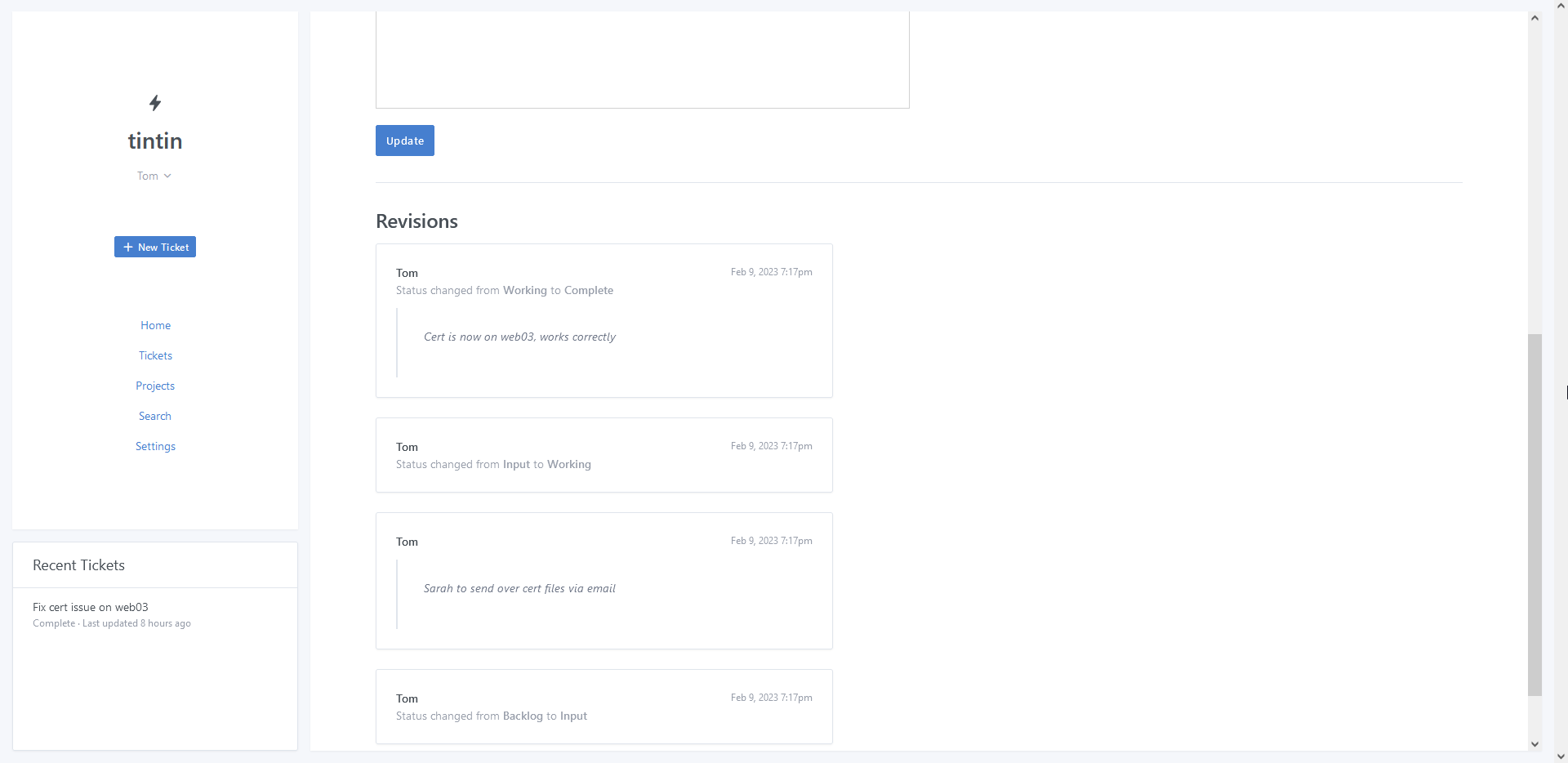Open recent ticket Fix cert issue on web03
Viewport: 1568px width, 763px height.
tap(91, 607)
